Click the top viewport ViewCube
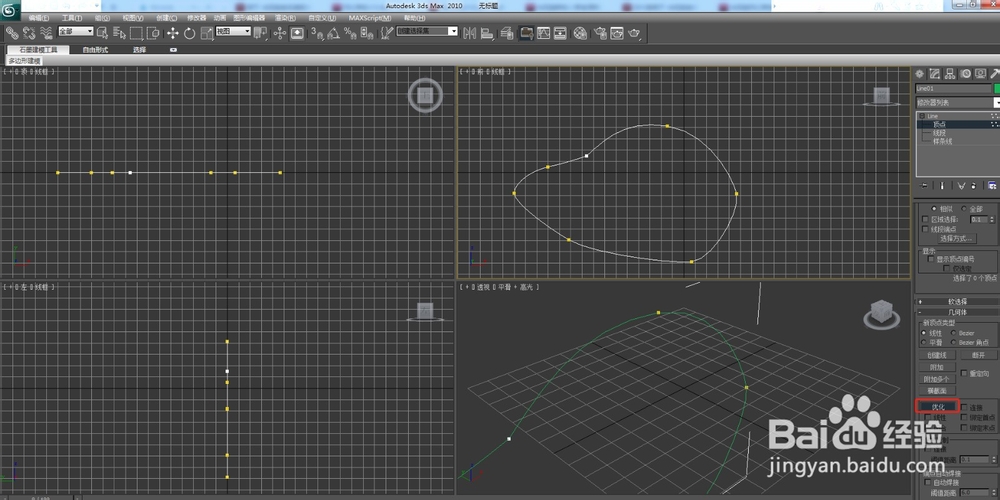The height and width of the screenshot is (500, 1000). (425, 96)
